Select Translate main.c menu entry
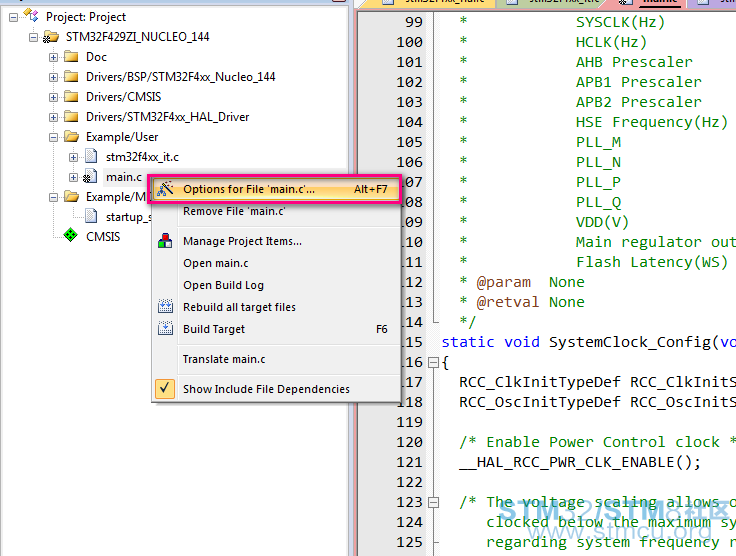Image resolution: width=736 pixels, height=556 pixels. pyautogui.click(x=276, y=359)
